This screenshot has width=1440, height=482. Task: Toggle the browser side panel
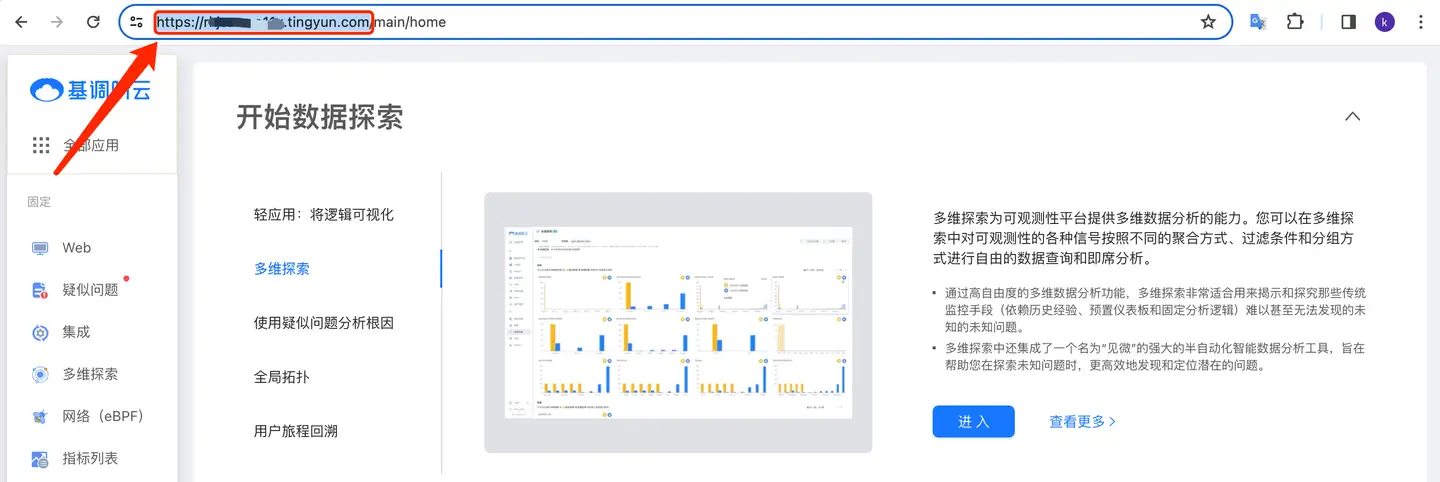point(1348,22)
